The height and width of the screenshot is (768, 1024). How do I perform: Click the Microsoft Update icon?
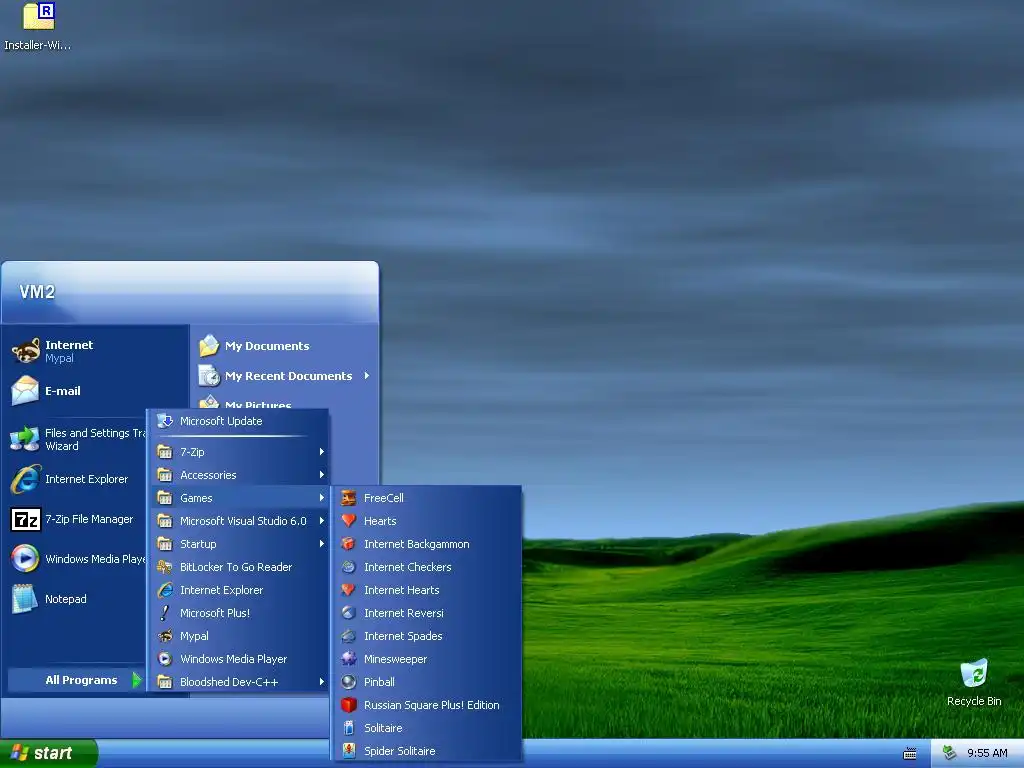(165, 421)
